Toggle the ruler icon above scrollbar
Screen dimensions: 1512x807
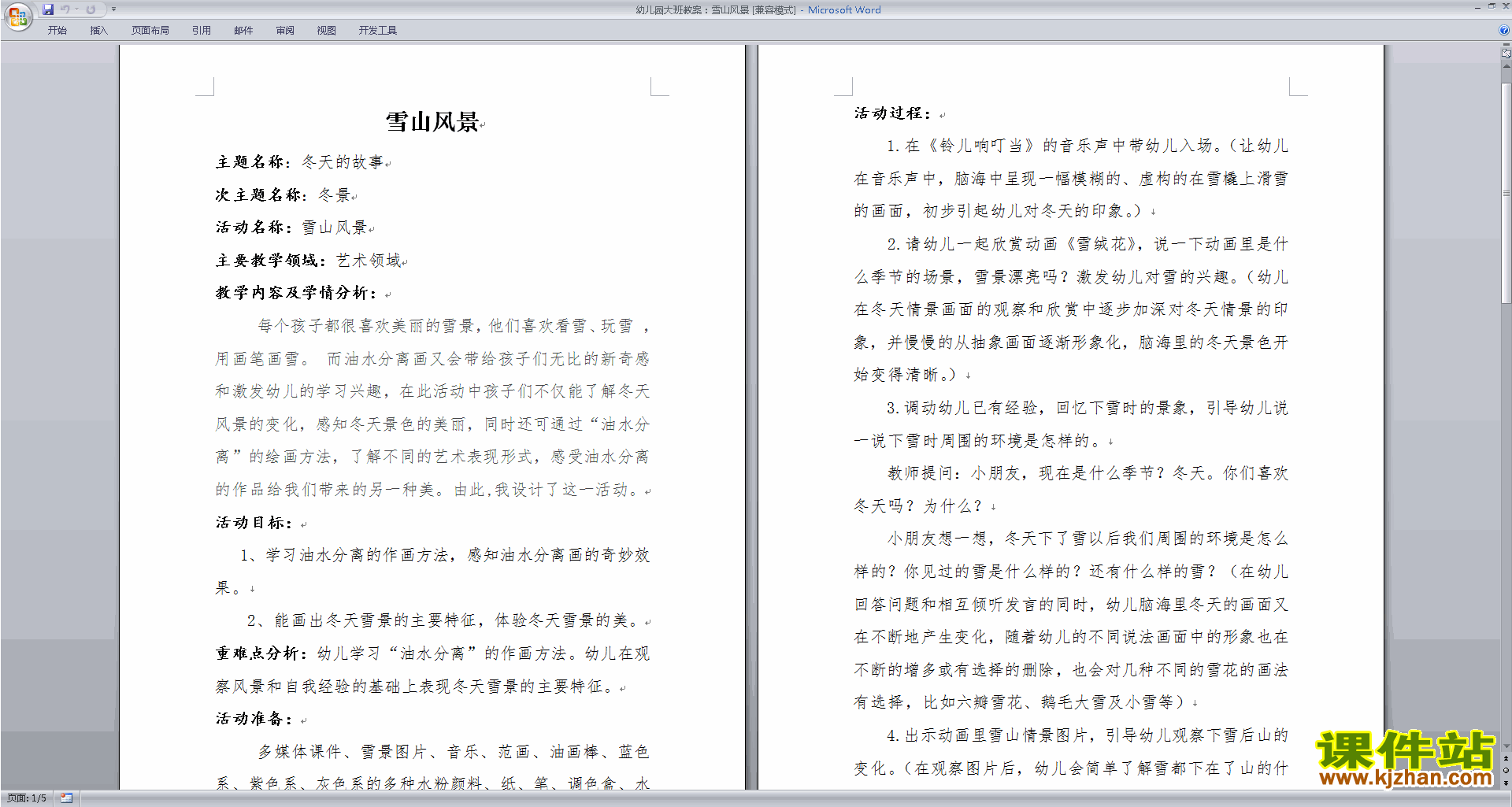[x=1506, y=54]
